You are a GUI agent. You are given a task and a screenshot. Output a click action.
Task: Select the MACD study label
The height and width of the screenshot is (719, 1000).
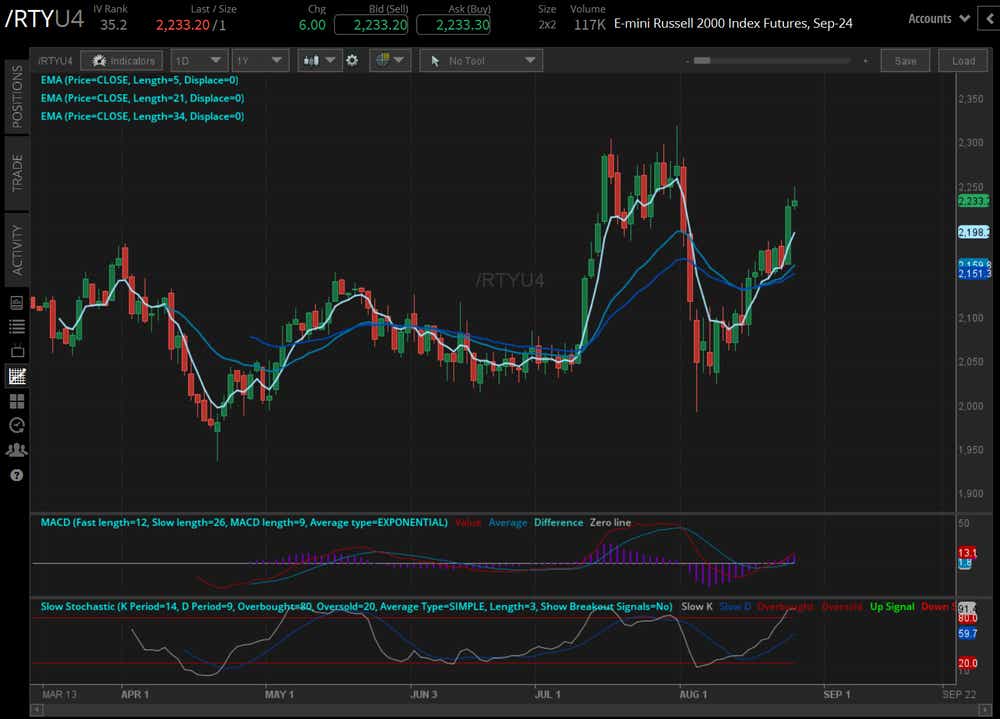point(244,523)
